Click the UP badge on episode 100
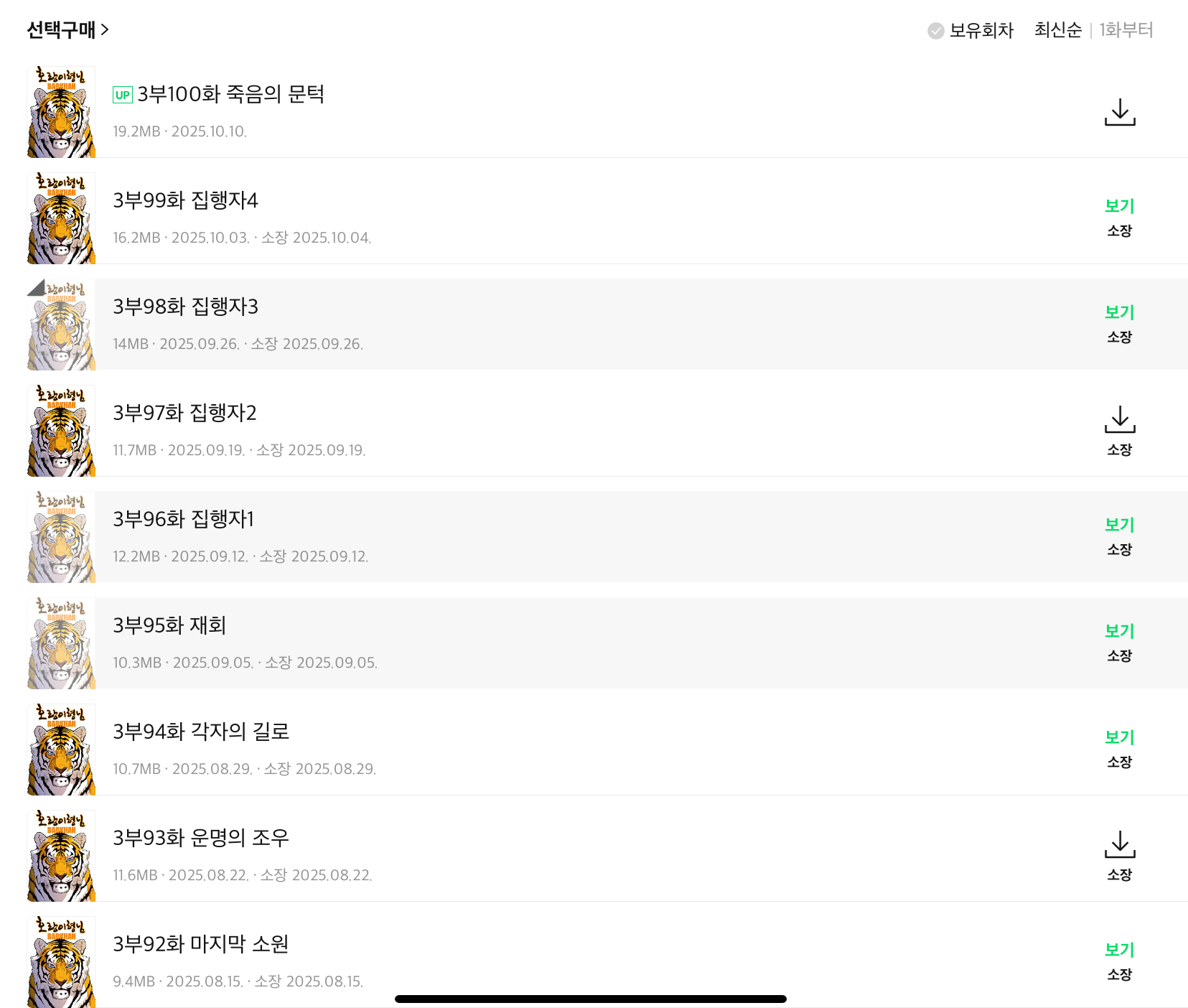The width and height of the screenshot is (1188, 1008). tap(123, 95)
